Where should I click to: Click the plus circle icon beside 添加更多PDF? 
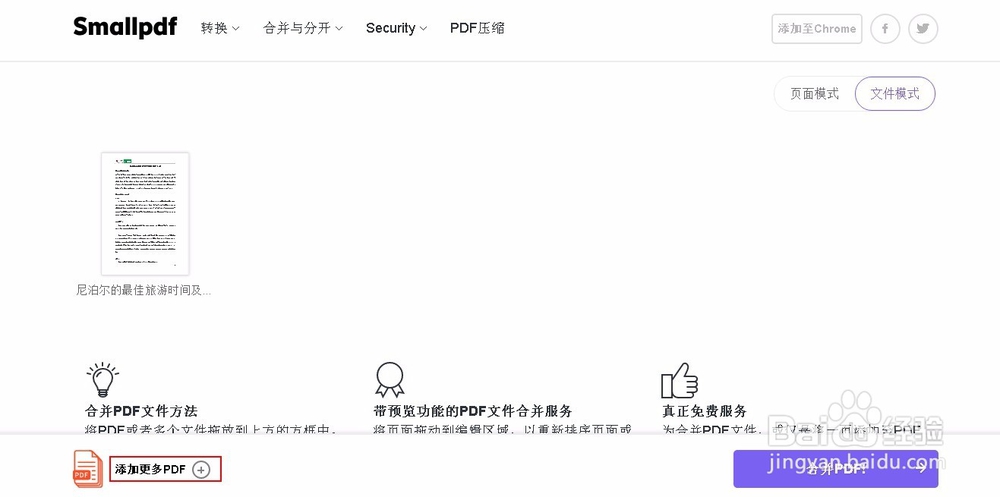[x=201, y=470]
